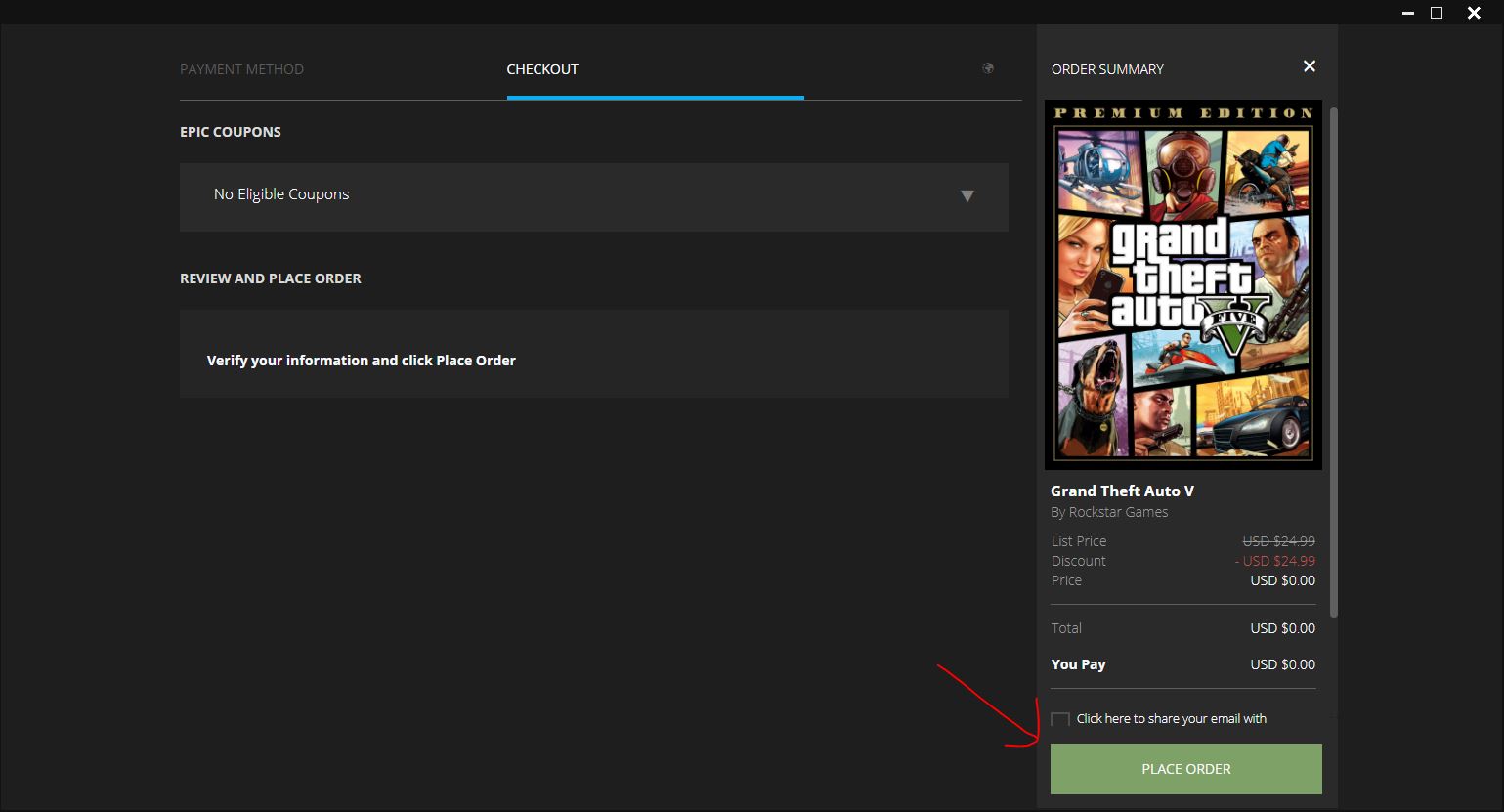Click the red discount amount
This screenshot has width=1504, height=812.
[1274, 561]
